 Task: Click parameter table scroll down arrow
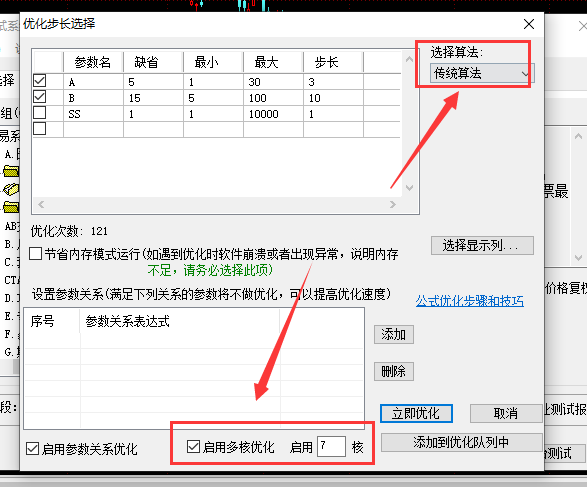pyautogui.click(x=409, y=188)
